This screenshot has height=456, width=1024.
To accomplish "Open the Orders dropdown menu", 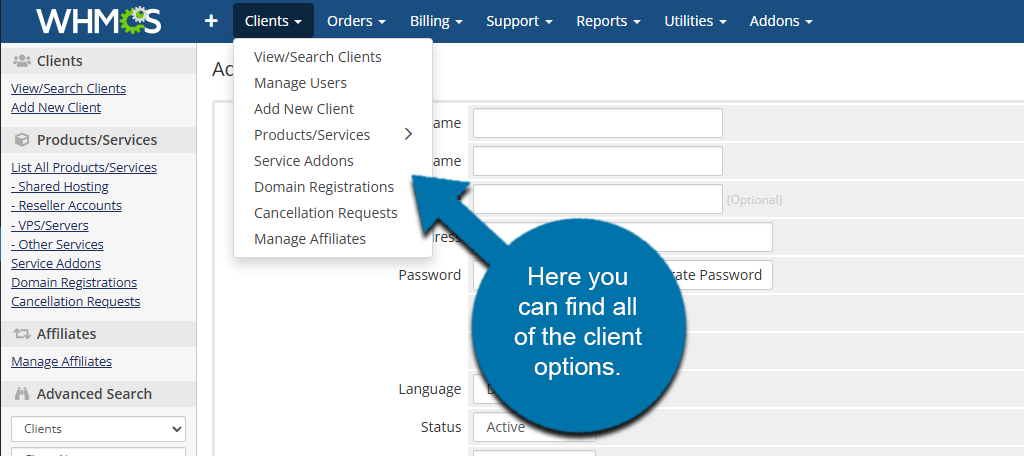I will 356,21.
